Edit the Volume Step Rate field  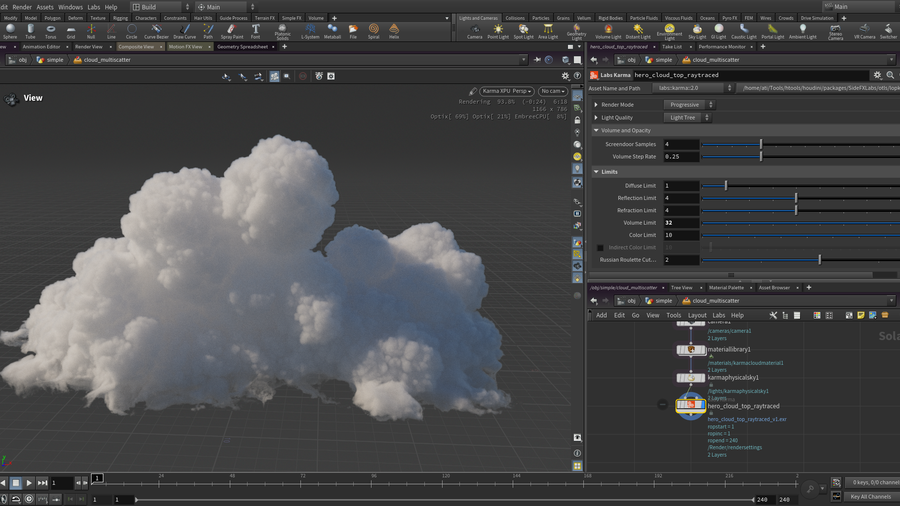click(681, 157)
